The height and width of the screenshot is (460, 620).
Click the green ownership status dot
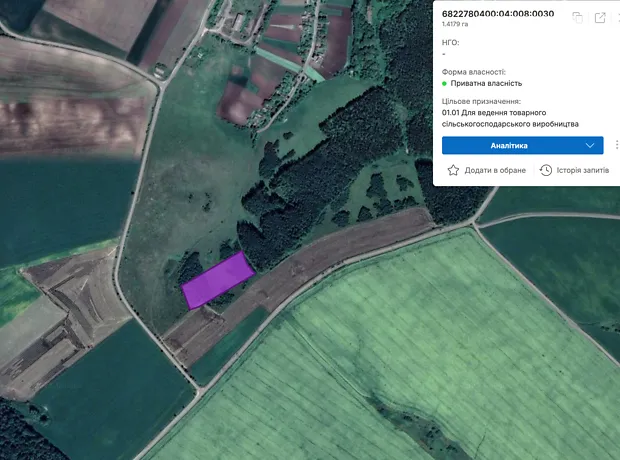(x=444, y=84)
